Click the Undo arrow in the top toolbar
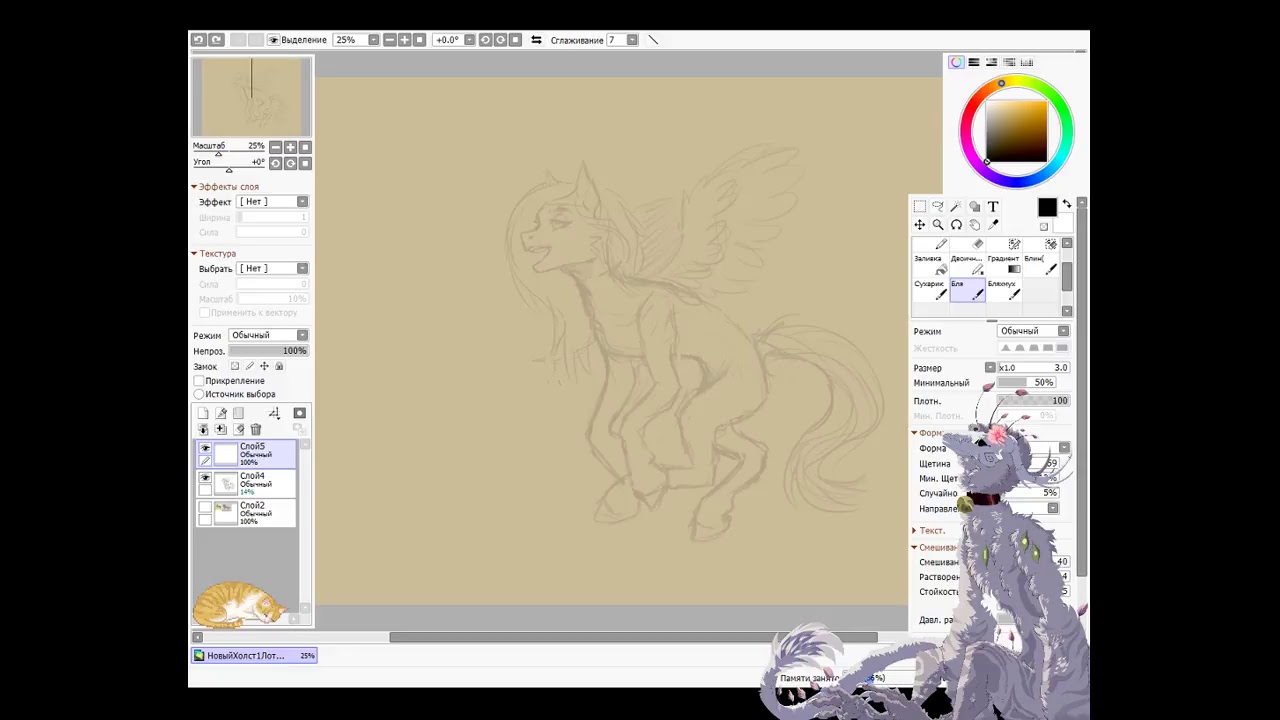 tap(198, 40)
